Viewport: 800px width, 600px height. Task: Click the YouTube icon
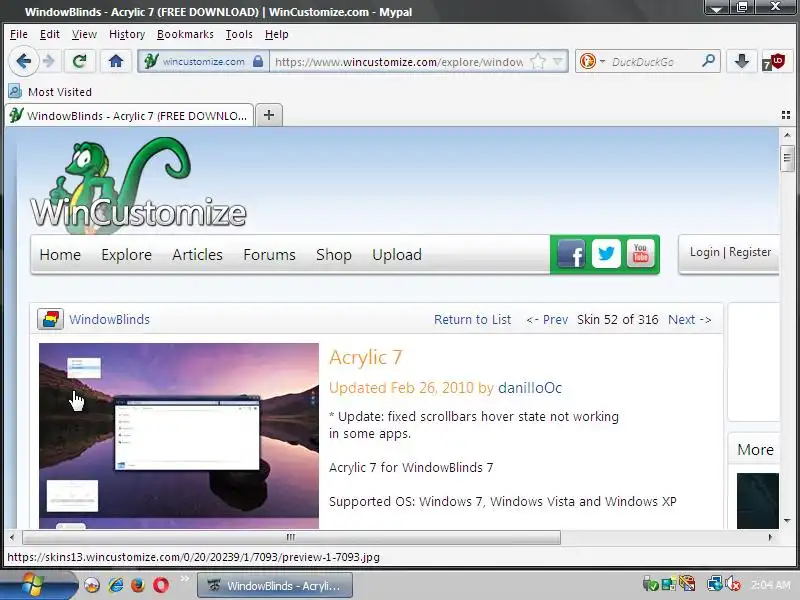click(x=640, y=254)
